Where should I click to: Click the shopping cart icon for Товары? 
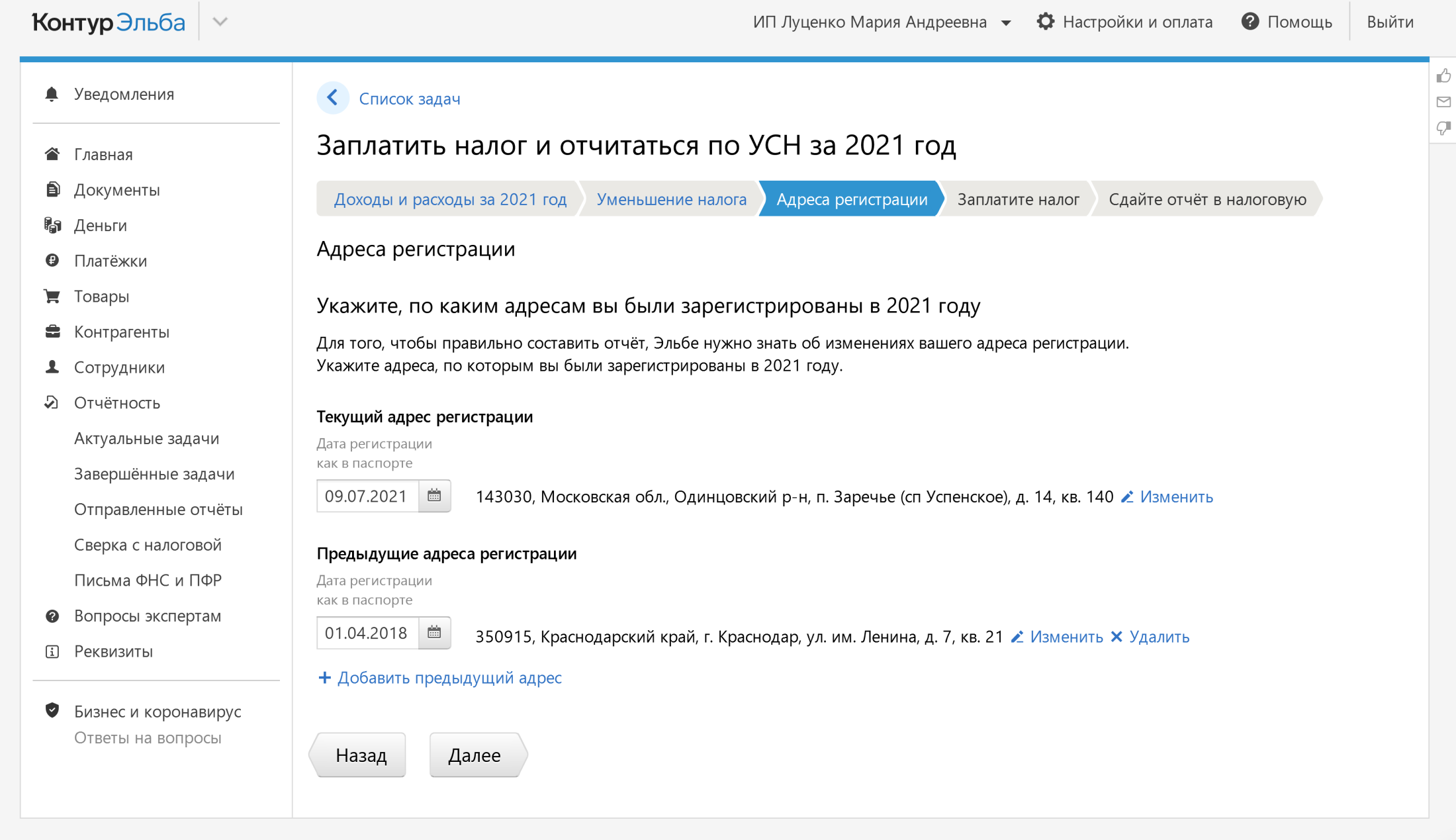(52, 296)
